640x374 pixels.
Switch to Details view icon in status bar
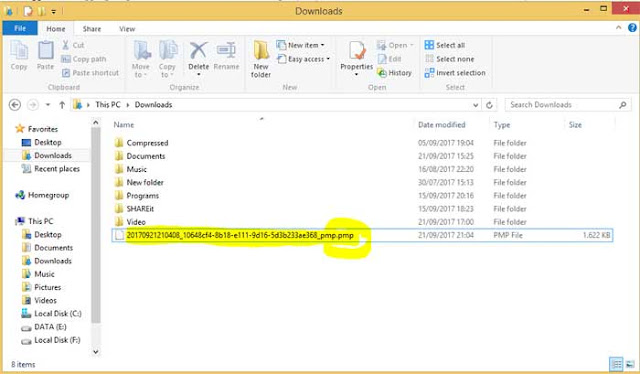[616, 364]
